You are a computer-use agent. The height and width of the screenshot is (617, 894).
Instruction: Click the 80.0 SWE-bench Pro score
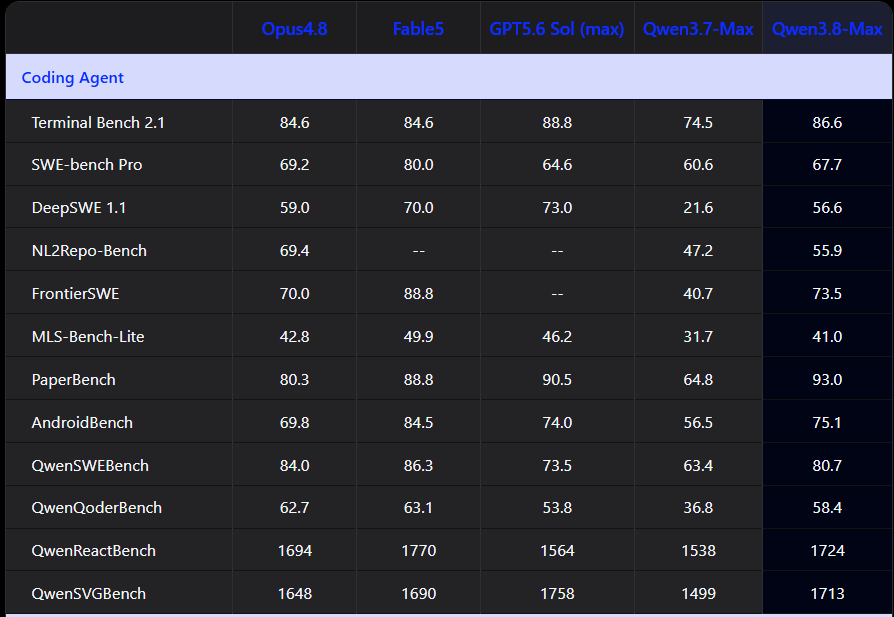[418, 165]
